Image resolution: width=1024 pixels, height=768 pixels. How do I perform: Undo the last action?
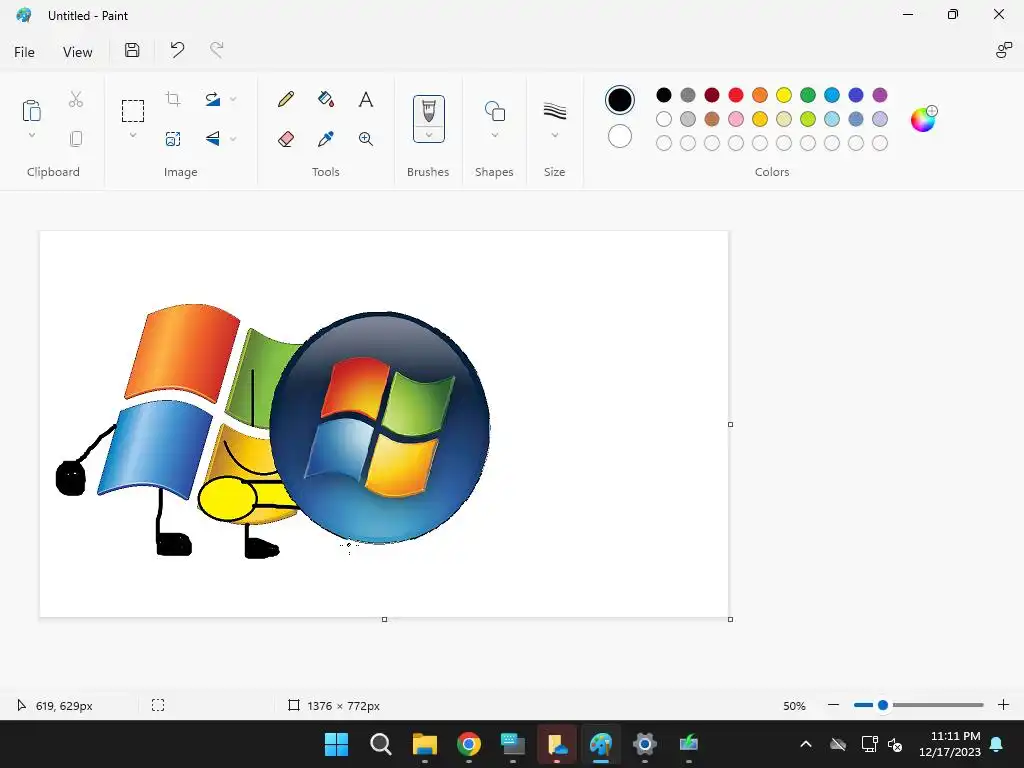(177, 50)
